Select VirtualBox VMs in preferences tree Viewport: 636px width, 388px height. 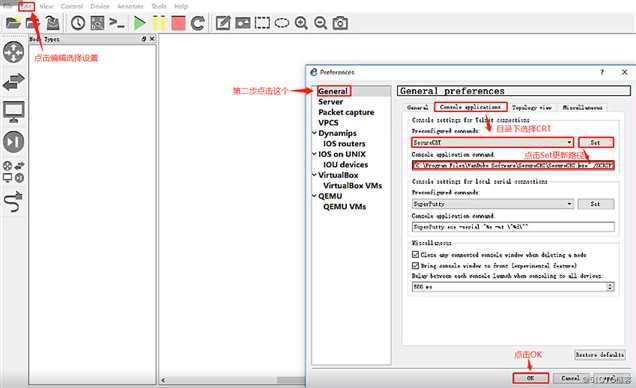point(352,185)
